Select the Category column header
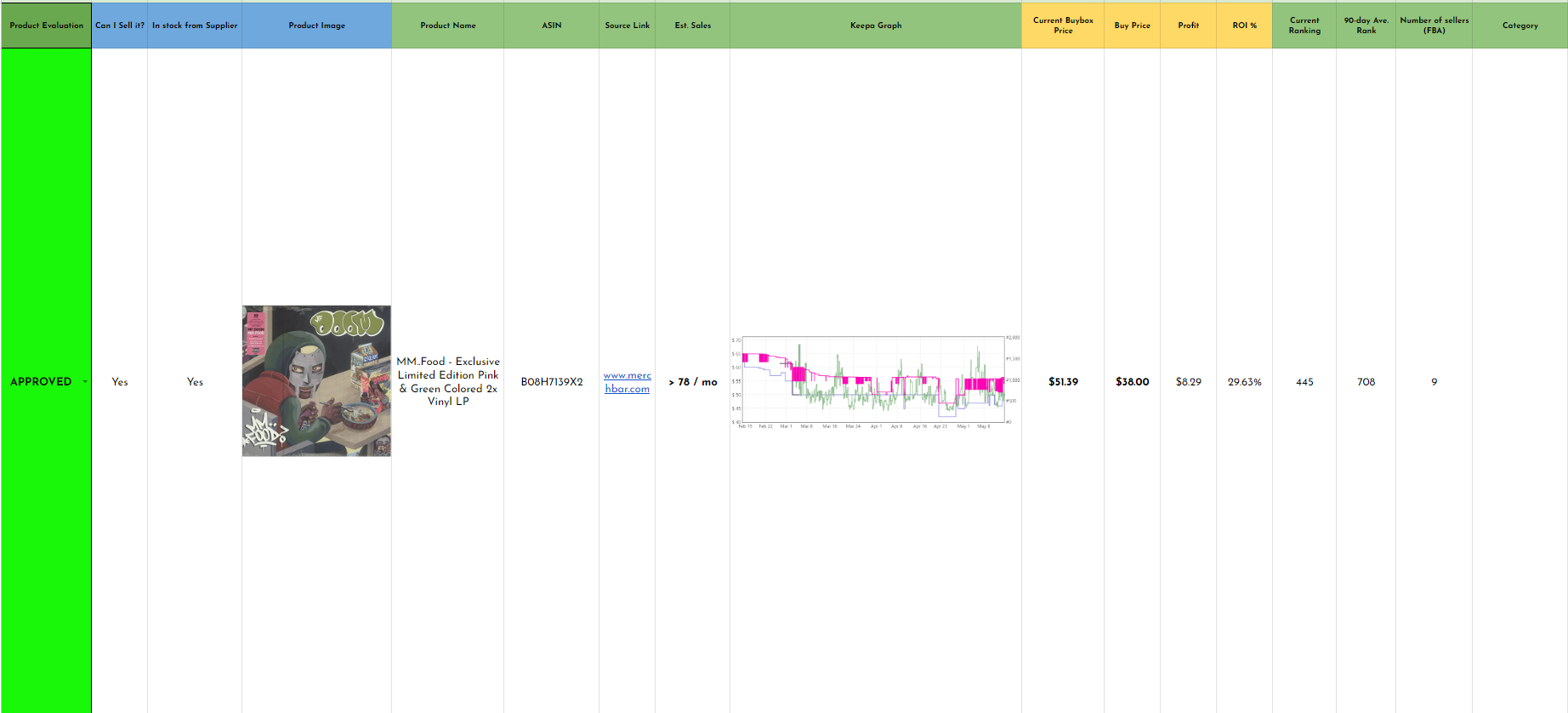The image size is (1568, 713). (x=1520, y=26)
